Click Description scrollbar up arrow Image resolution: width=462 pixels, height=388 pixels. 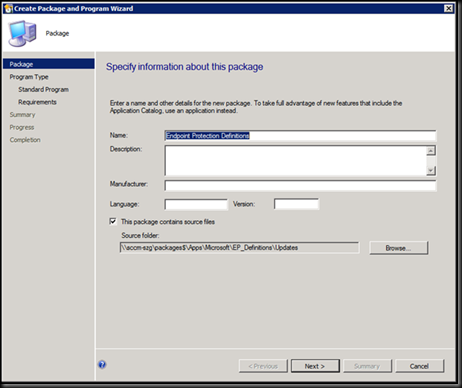tap(431, 151)
